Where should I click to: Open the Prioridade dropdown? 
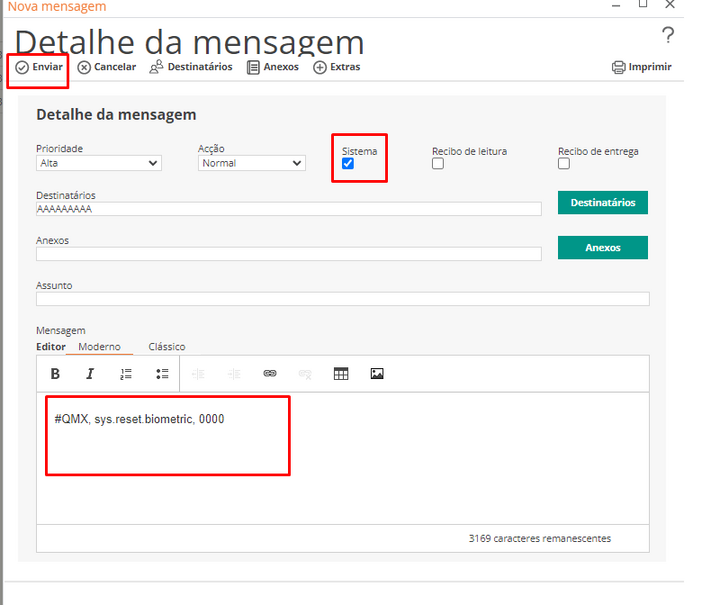[x=99, y=163]
